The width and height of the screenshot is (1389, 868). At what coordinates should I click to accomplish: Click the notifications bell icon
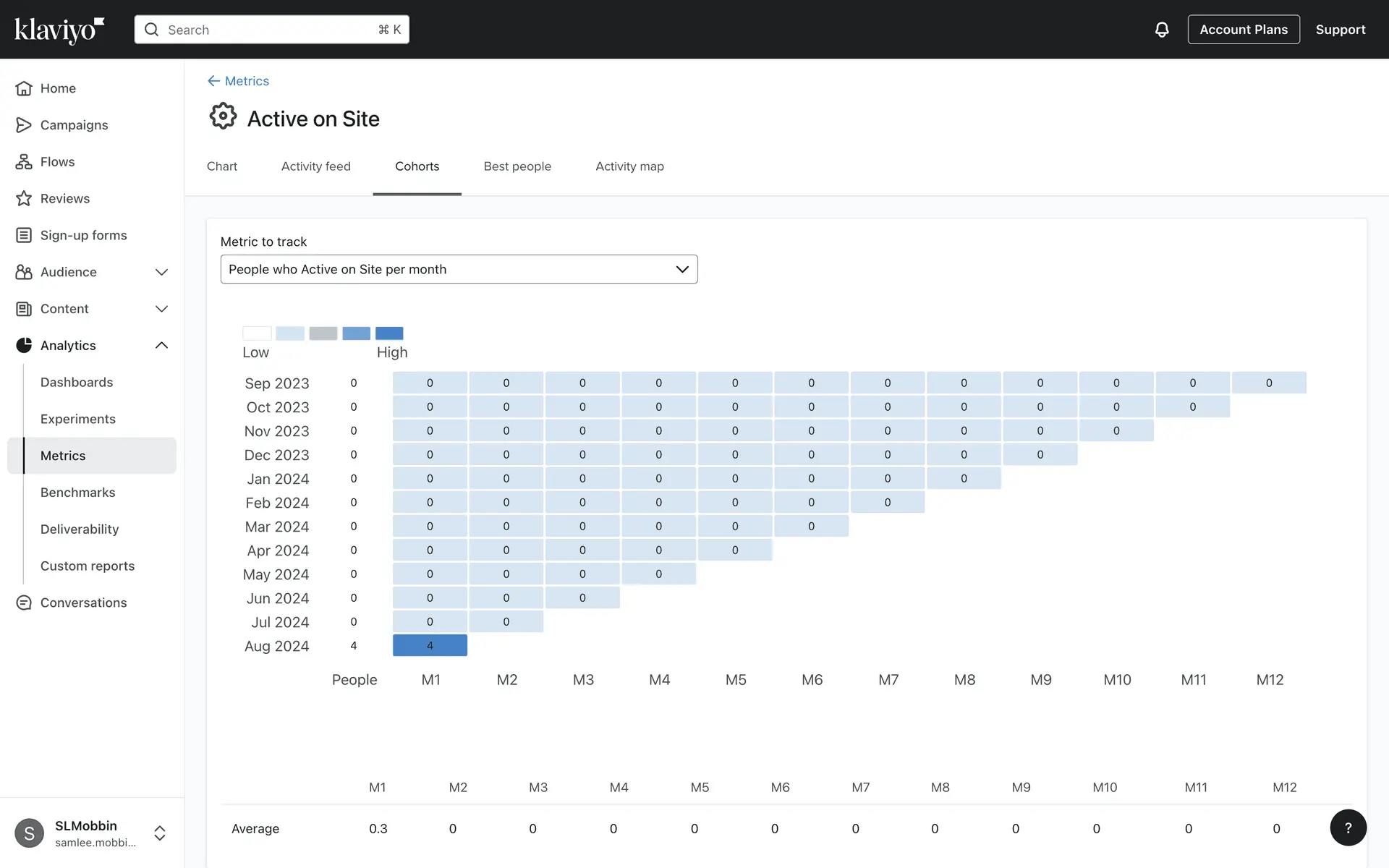[1161, 30]
